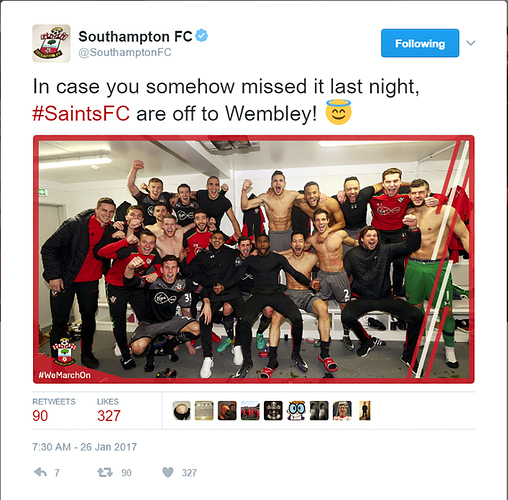Viewport: 508px width, 500px height.
Task: Click the blue verified badge
Action: 202,36
